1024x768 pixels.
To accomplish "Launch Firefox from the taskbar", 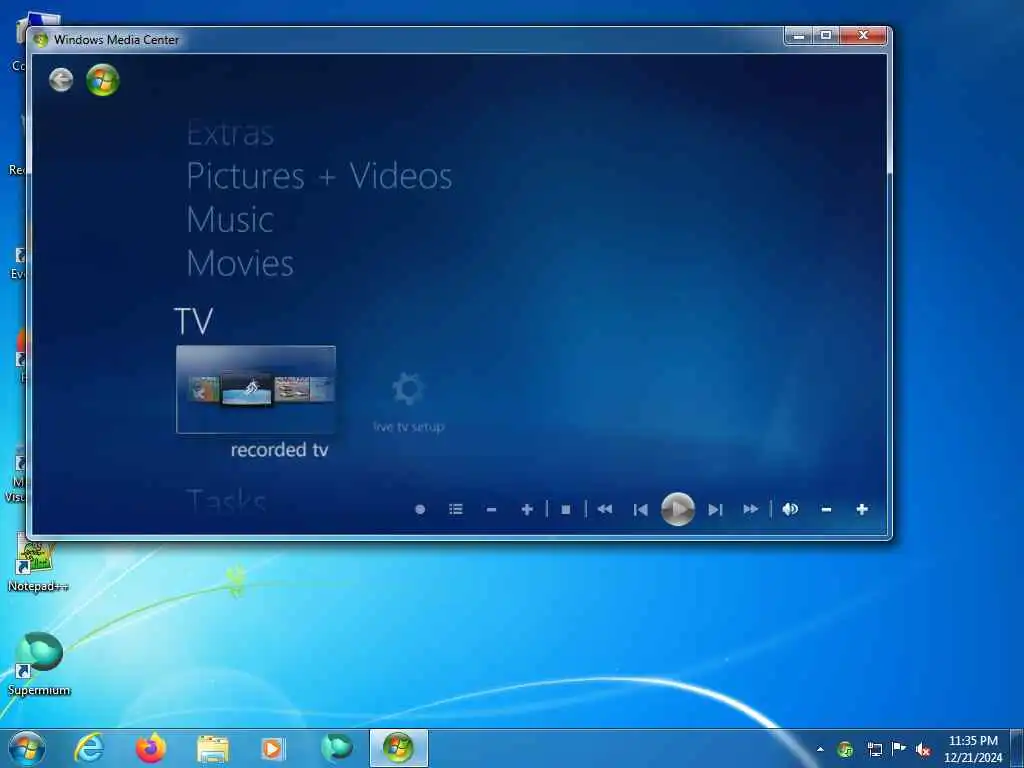I will (x=151, y=748).
